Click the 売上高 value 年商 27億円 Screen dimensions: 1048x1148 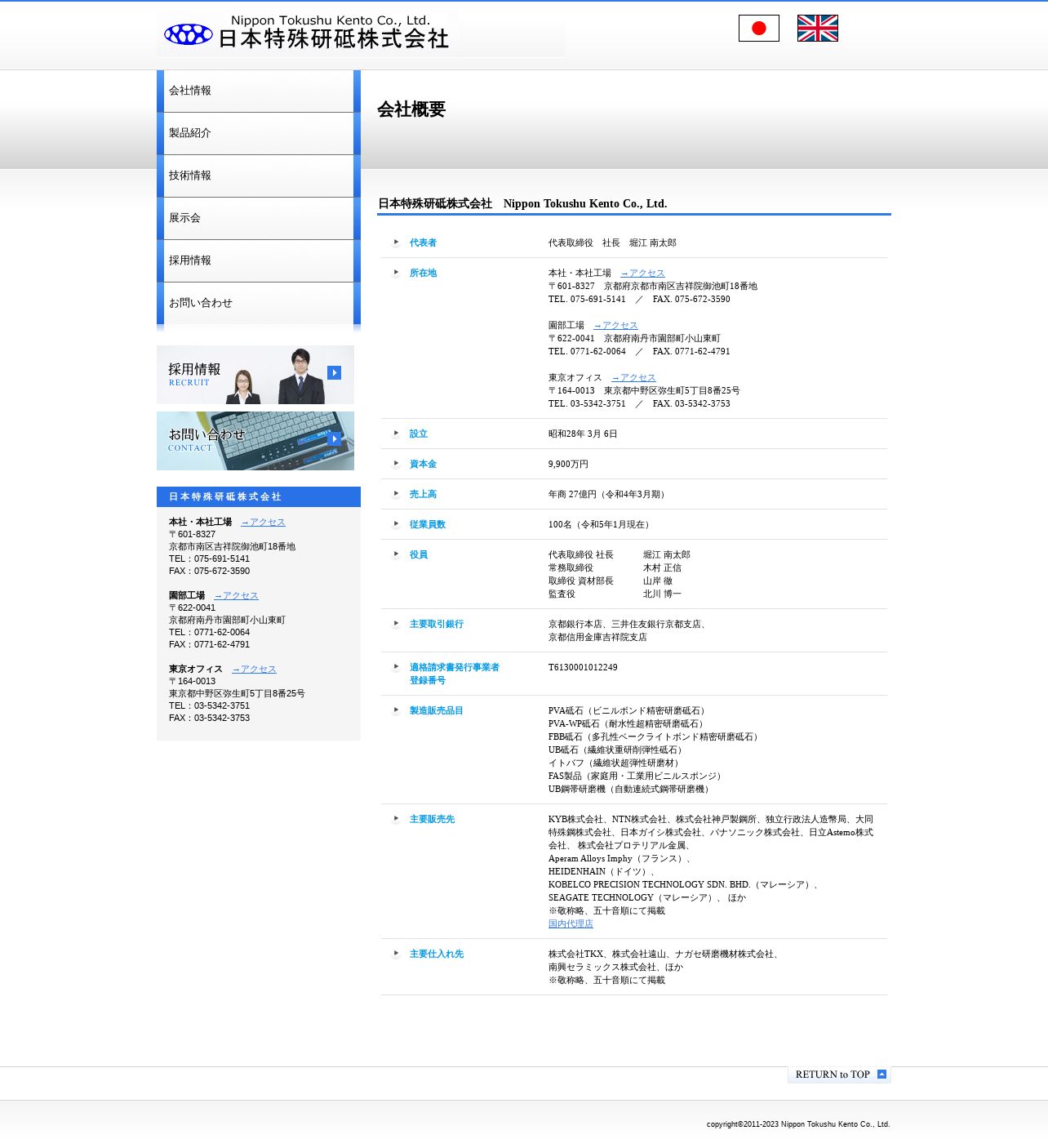(x=609, y=495)
